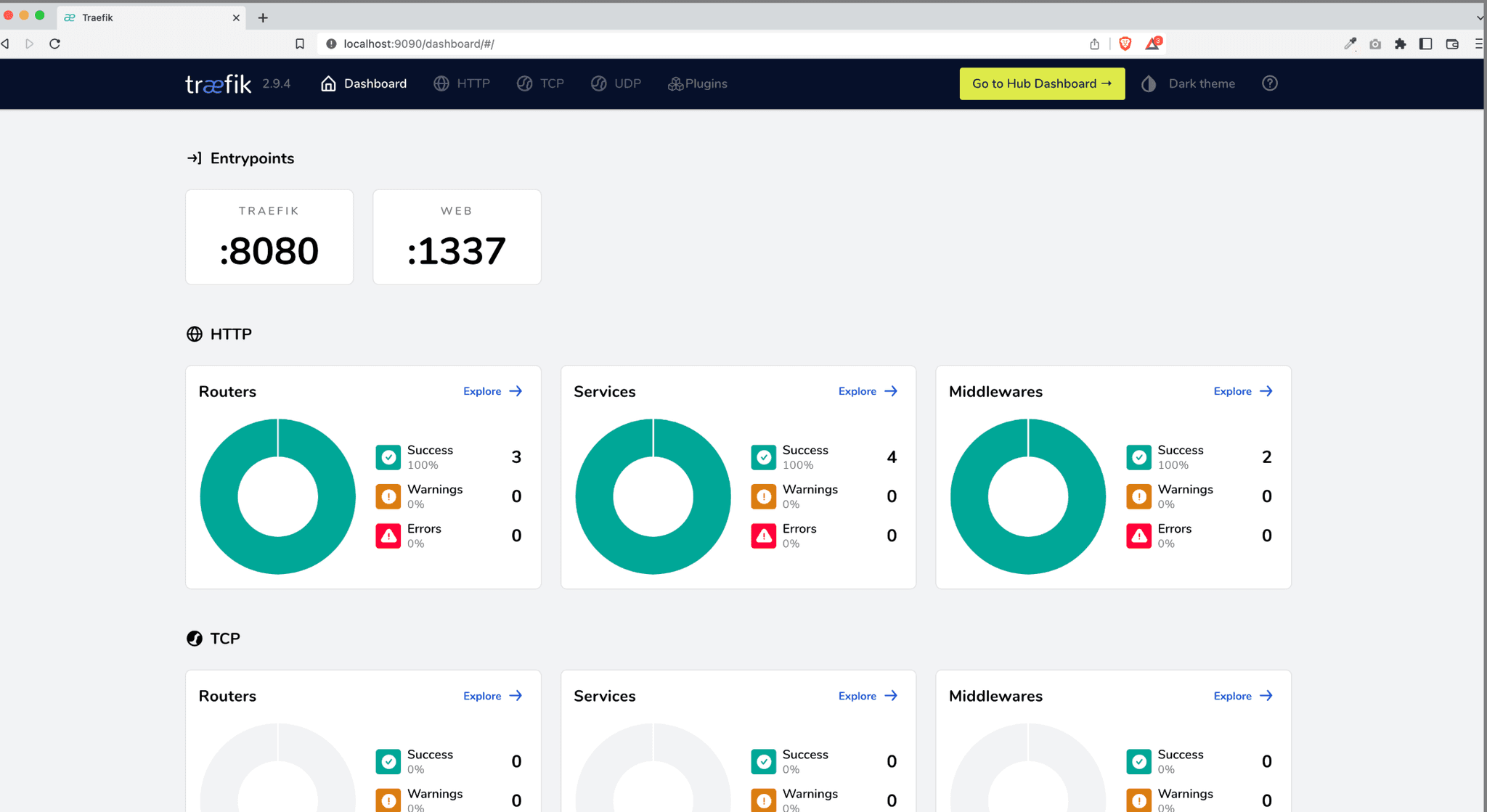The height and width of the screenshot is (812, 1487).
Task: Click the Traefik logo to return home
Action: 217,83
